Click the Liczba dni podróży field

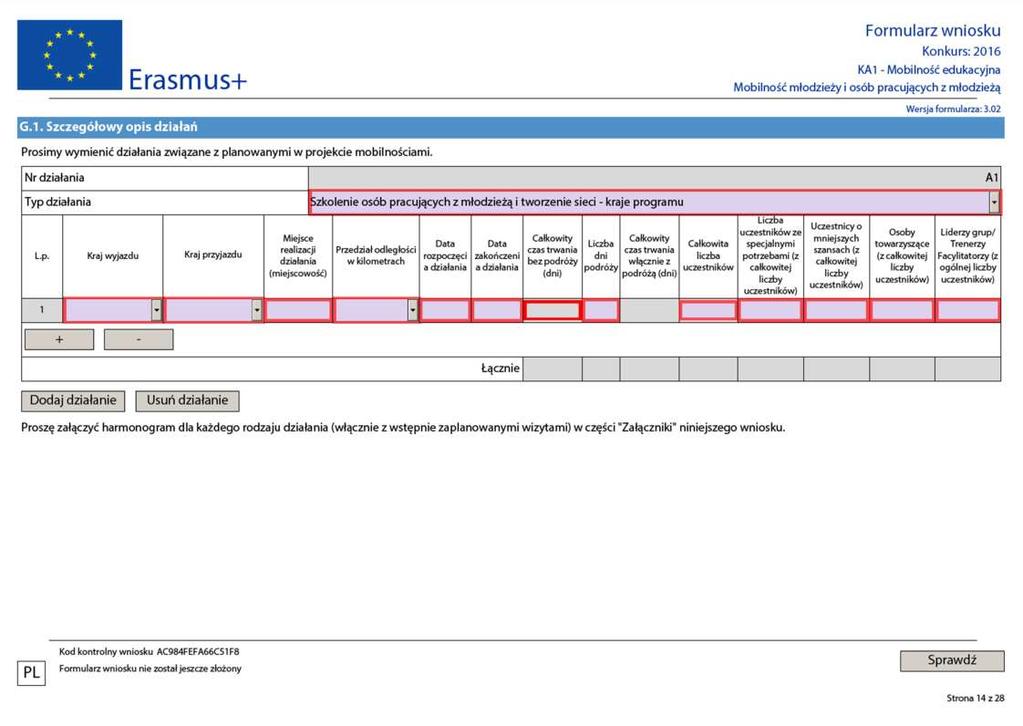tap(601, 310)
